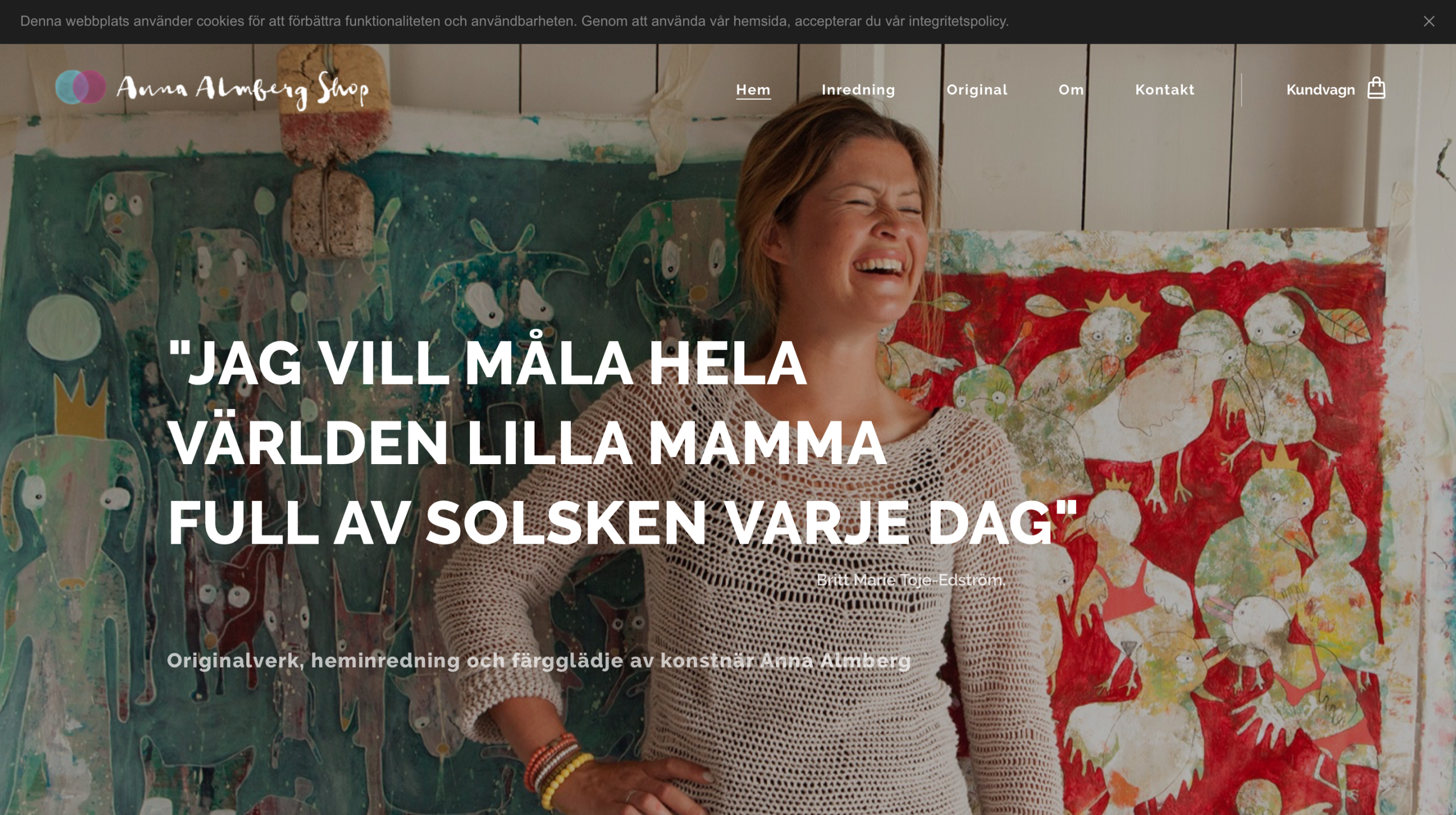Click the word integritetspolicy in cookie banner

(x=958, y=22)
